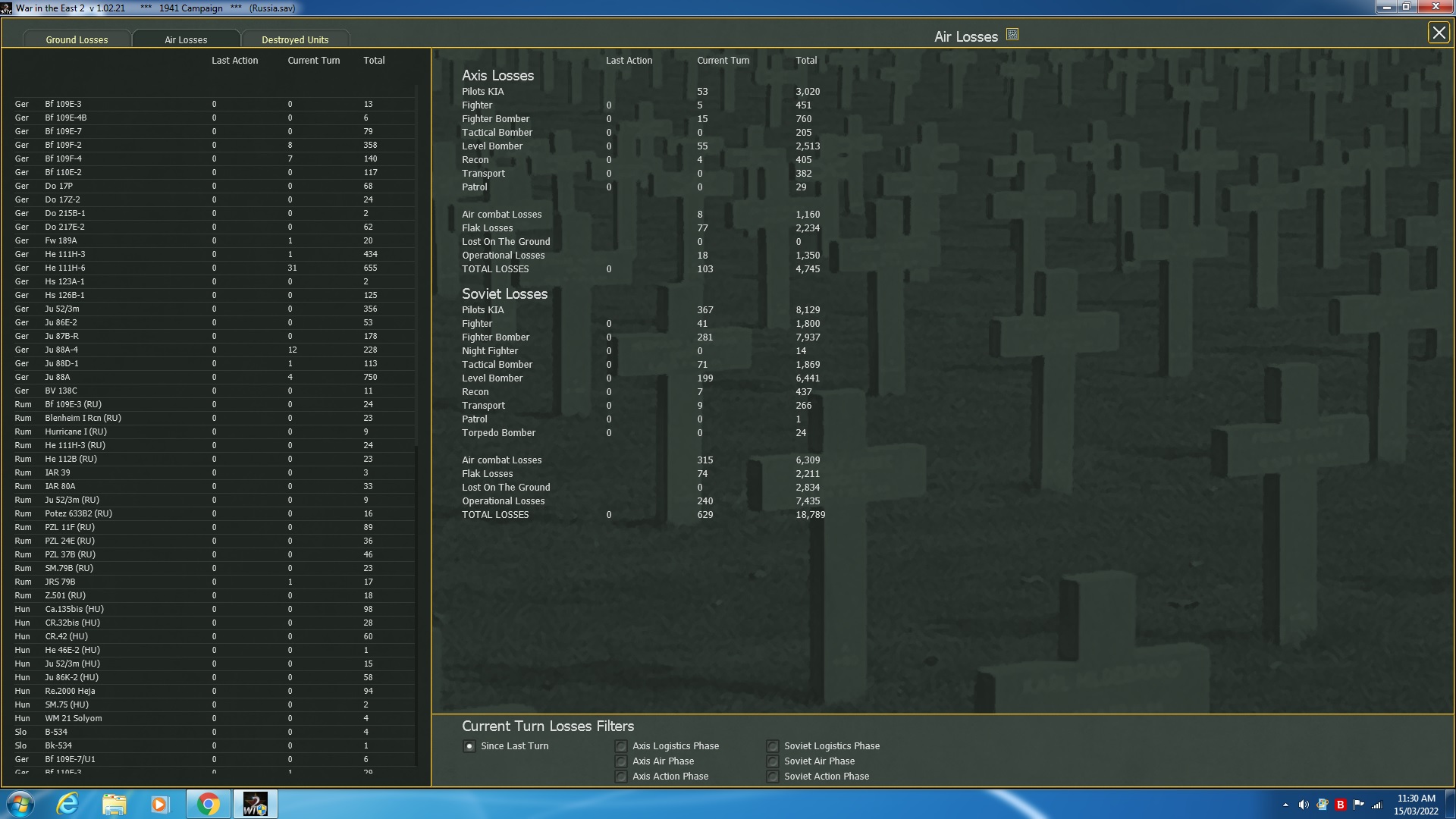
Task: Select the Potez 633B2 (RU) row
Action: click(214, 513)
